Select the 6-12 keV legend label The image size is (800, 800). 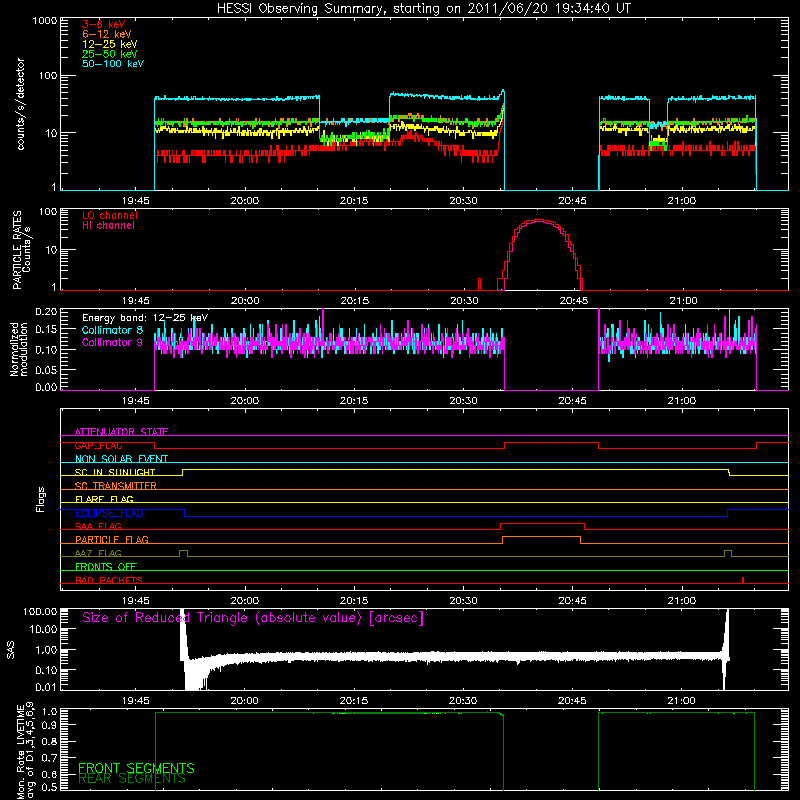(107, 34)
